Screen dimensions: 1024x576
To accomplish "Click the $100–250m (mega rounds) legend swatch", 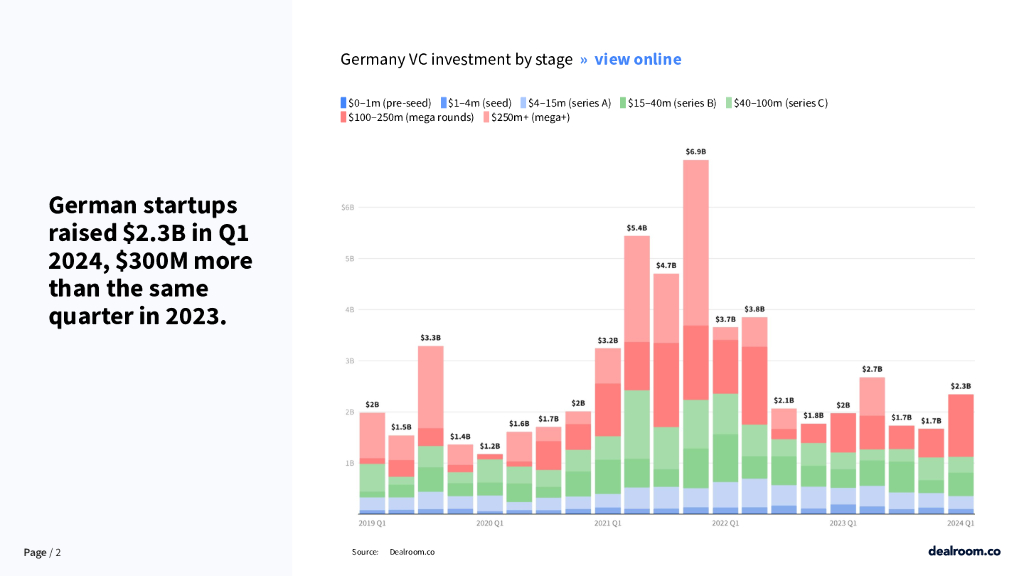I will coord(344,118).
